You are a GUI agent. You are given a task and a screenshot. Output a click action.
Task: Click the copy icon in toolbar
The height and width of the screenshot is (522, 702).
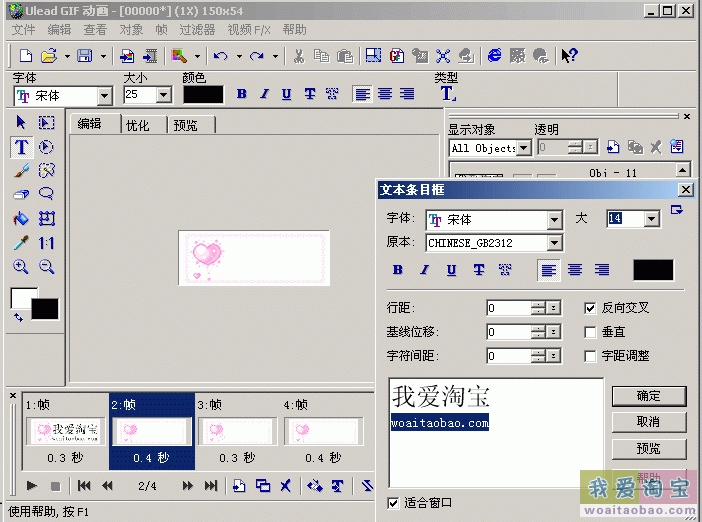point(321,56)
